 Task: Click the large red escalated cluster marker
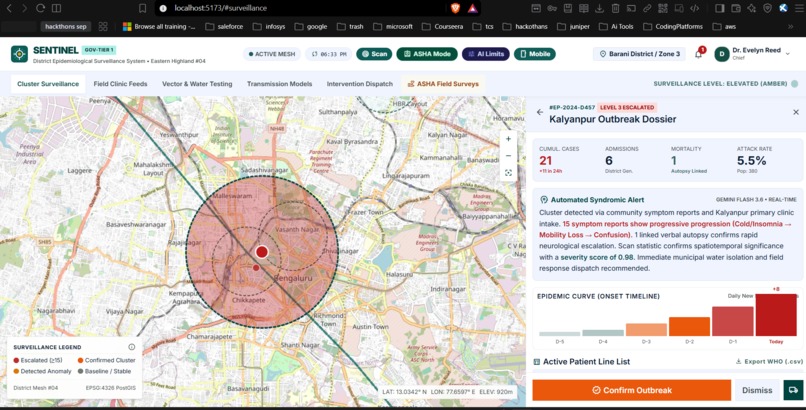click(x=262, y=252)
